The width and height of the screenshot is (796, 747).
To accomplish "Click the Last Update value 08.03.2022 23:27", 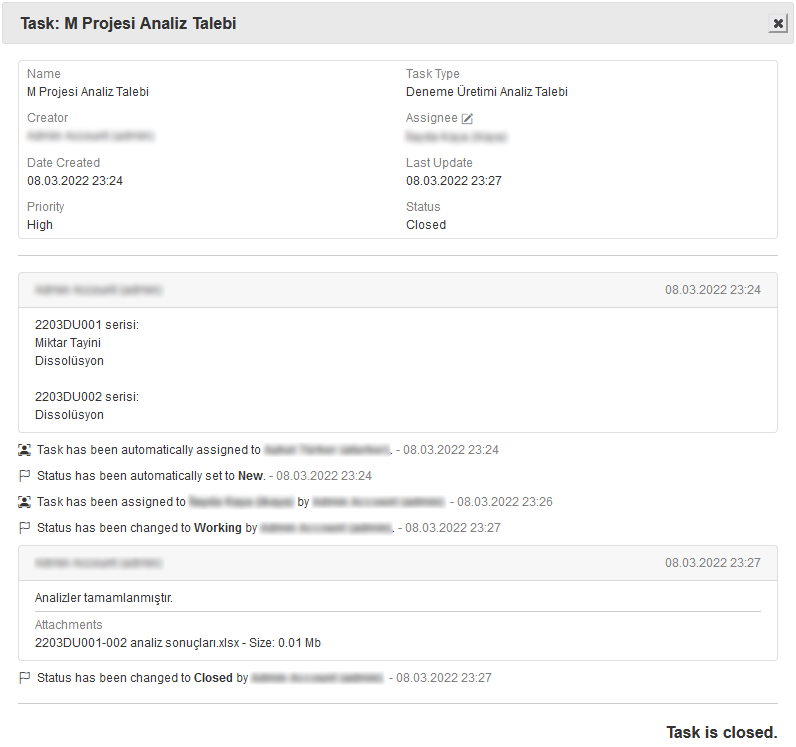I will tap(454, 181).
